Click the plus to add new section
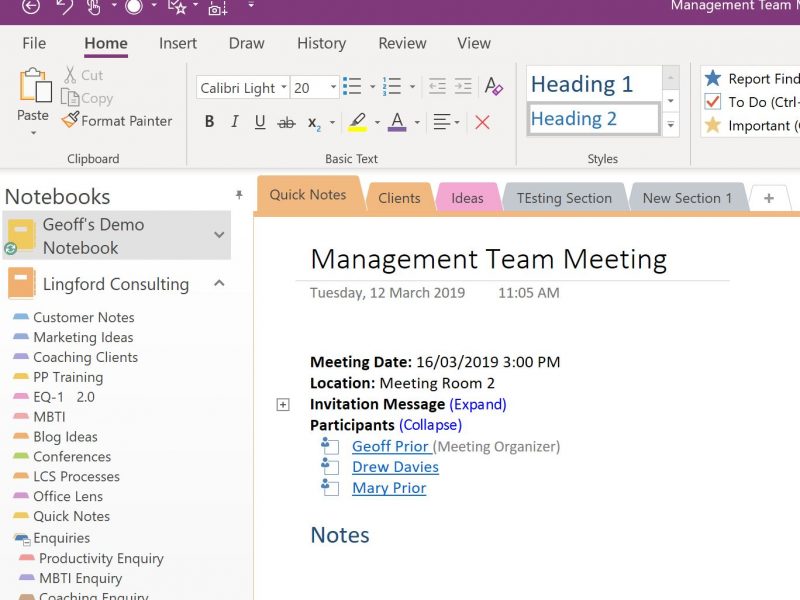This screenshot has height=600, width=800. 769,198
